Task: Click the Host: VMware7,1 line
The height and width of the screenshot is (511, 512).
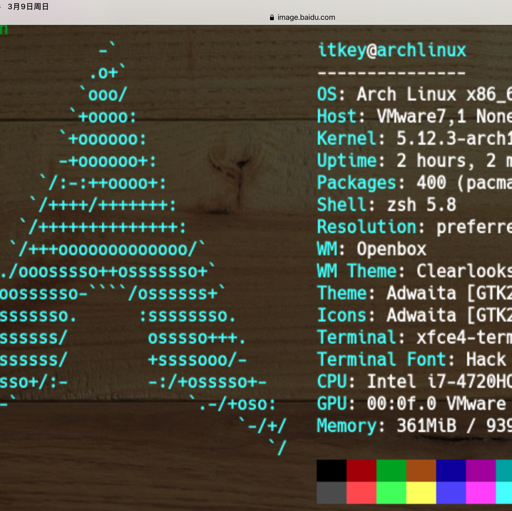Action: coord(414,117)
